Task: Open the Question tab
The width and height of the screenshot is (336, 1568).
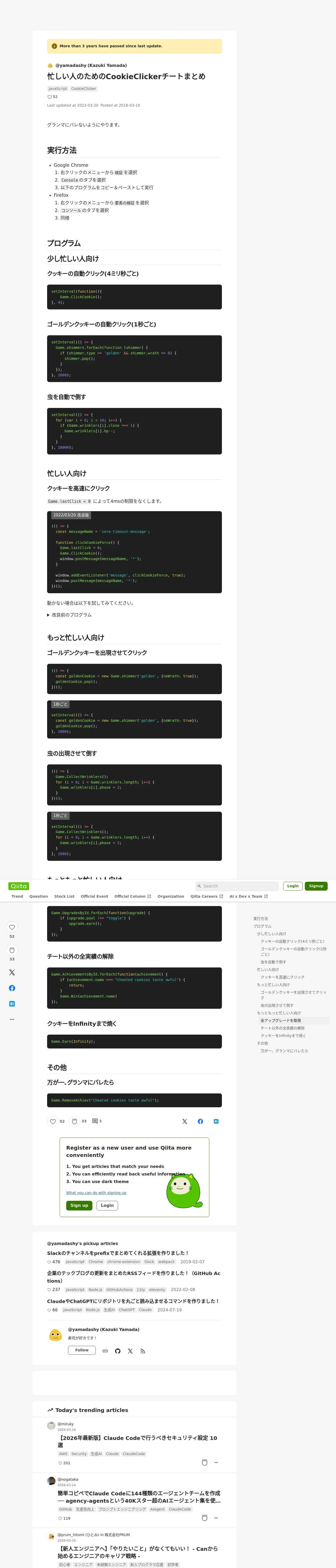Action: click(x=38, y=896)
